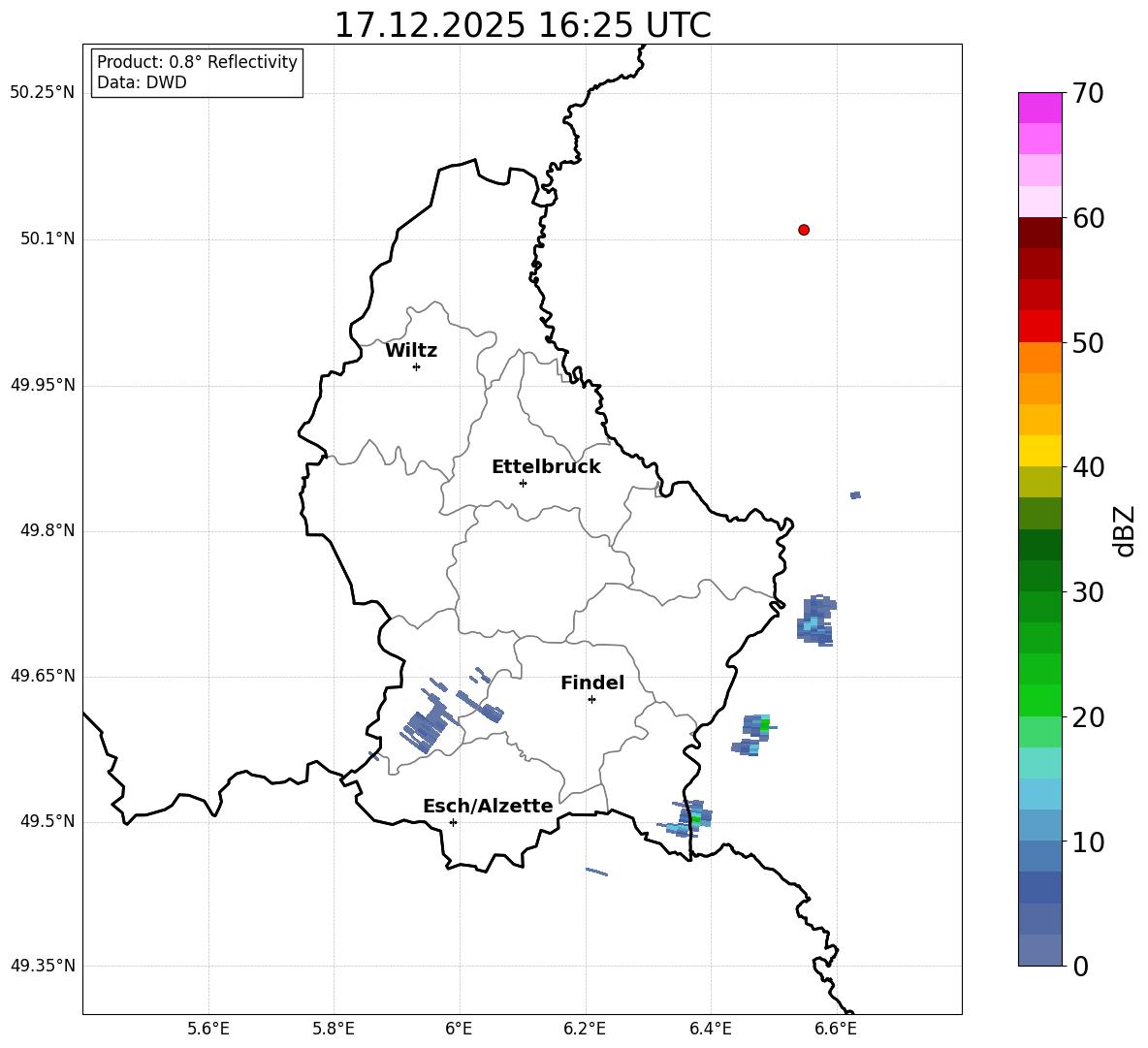1148x1048 pixels.
Task: Click the Findel station label
Action: [592, 683]
